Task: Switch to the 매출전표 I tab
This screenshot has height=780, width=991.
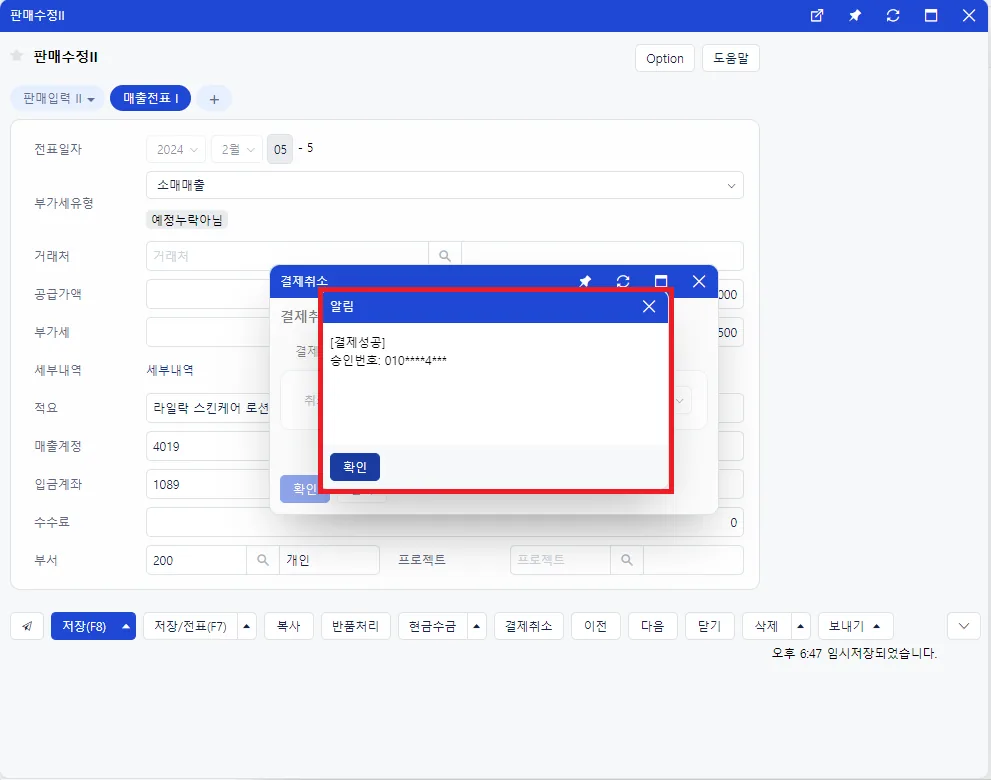Action: click(x=150, y=98)
